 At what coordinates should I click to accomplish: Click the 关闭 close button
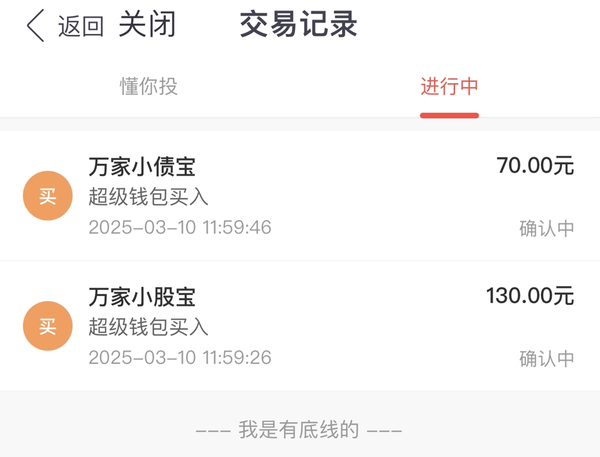pyautogui.click(x=147, y=24)
